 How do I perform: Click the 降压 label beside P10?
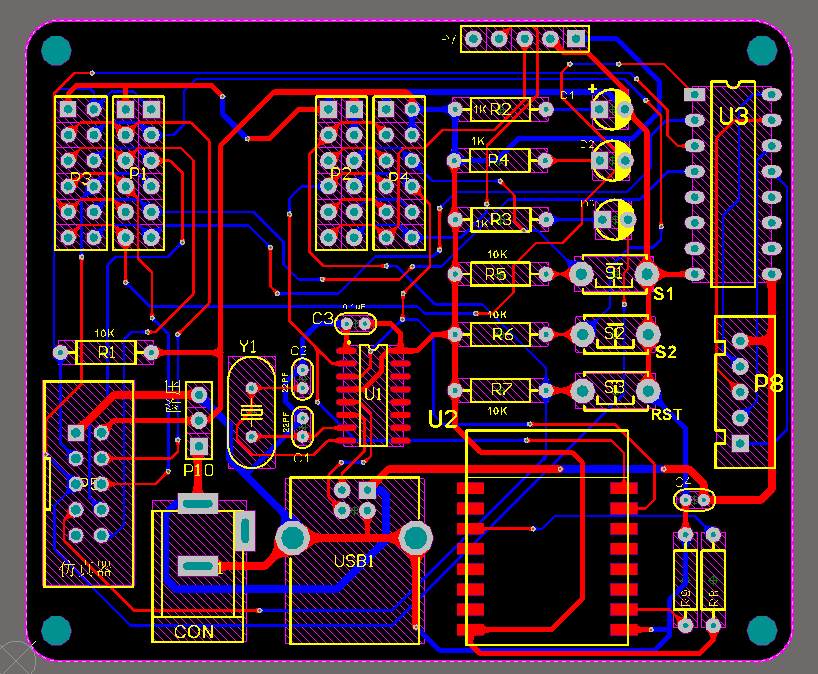click(173, 396)
